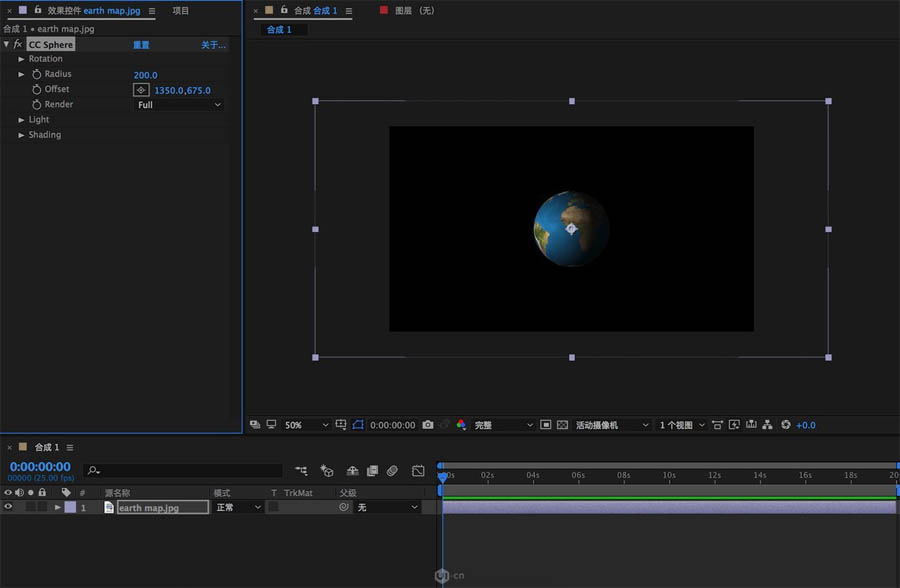The height and width of the screenshot is (588, 900).
Task: Open the 50% magnification dropdown
Action: tap(306, 425)
